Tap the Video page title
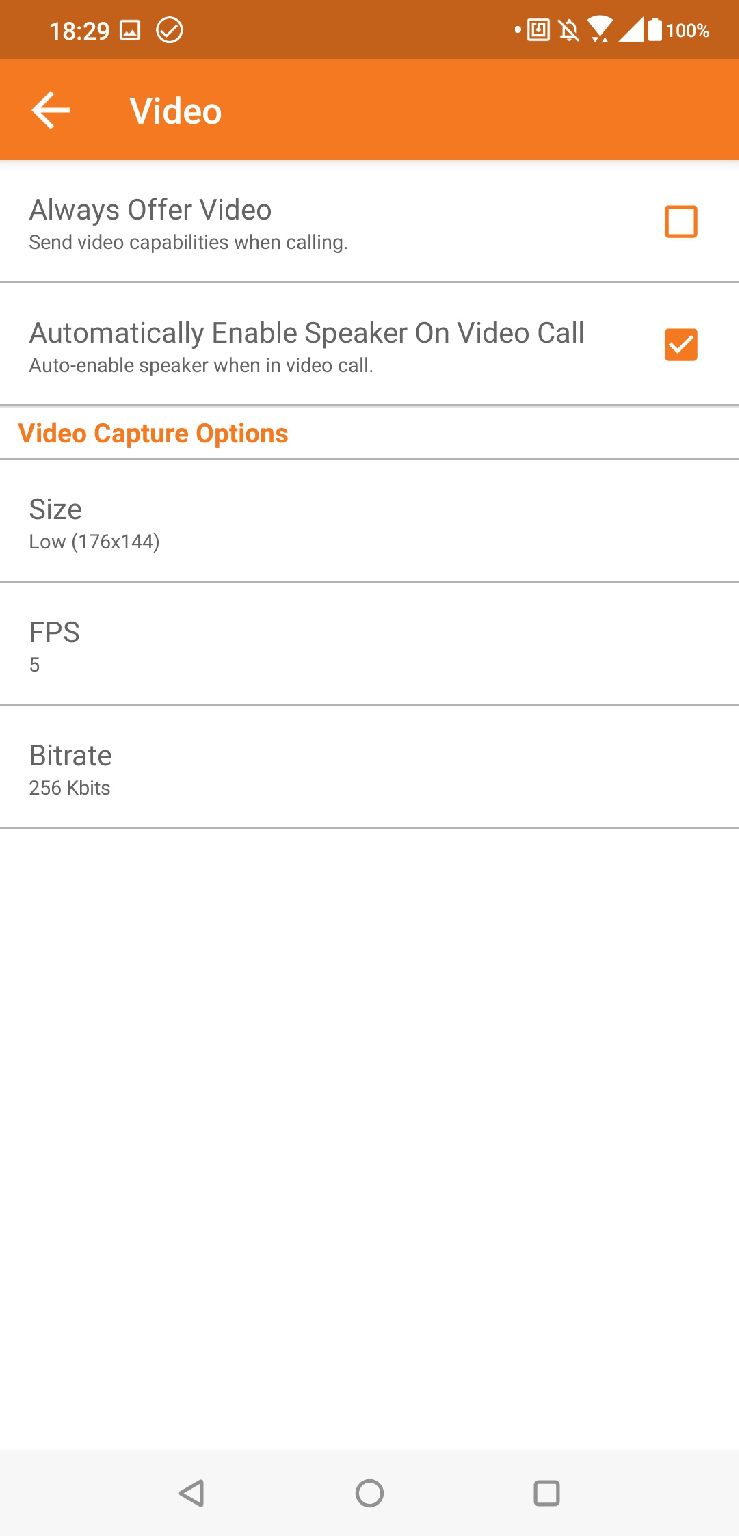 pyautogui.click(x=176, y=111)
